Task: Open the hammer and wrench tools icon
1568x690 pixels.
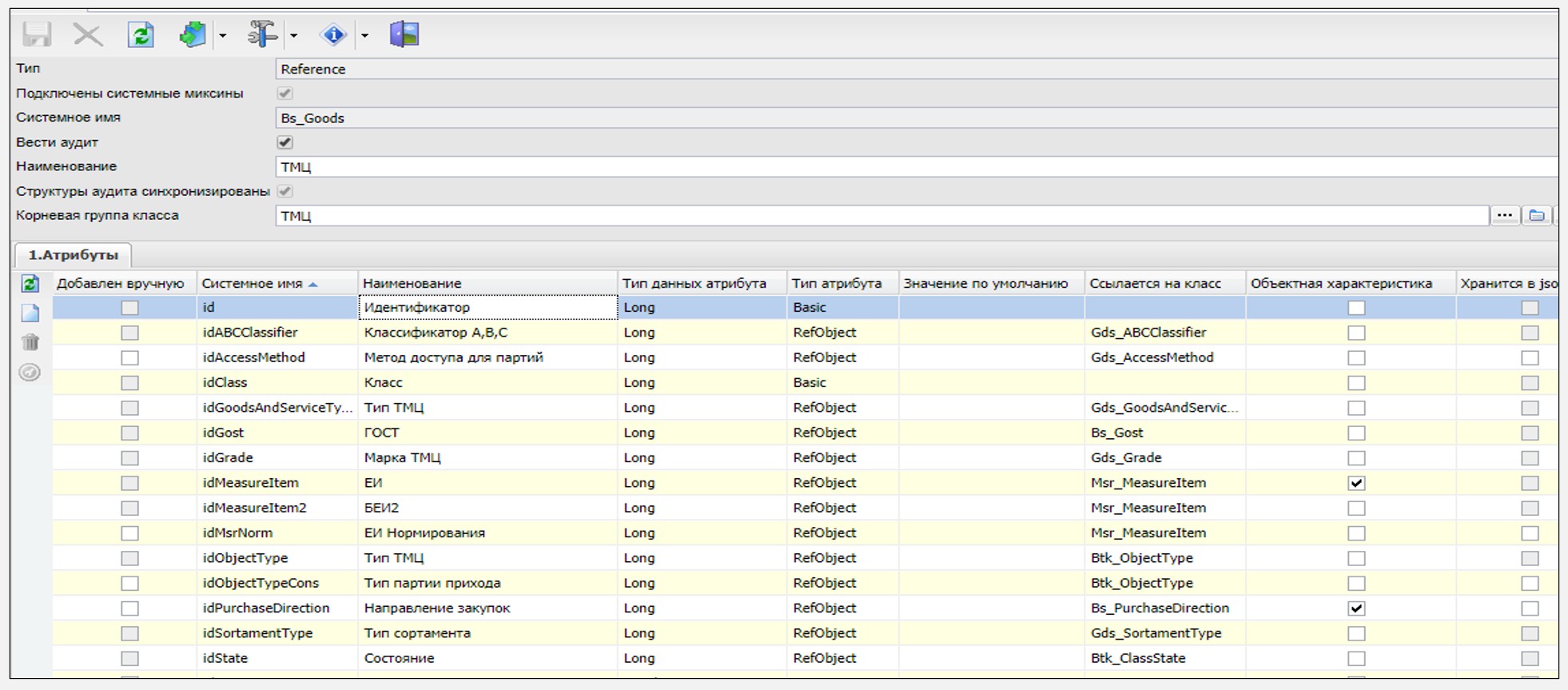Action: [x=262, y=35]
